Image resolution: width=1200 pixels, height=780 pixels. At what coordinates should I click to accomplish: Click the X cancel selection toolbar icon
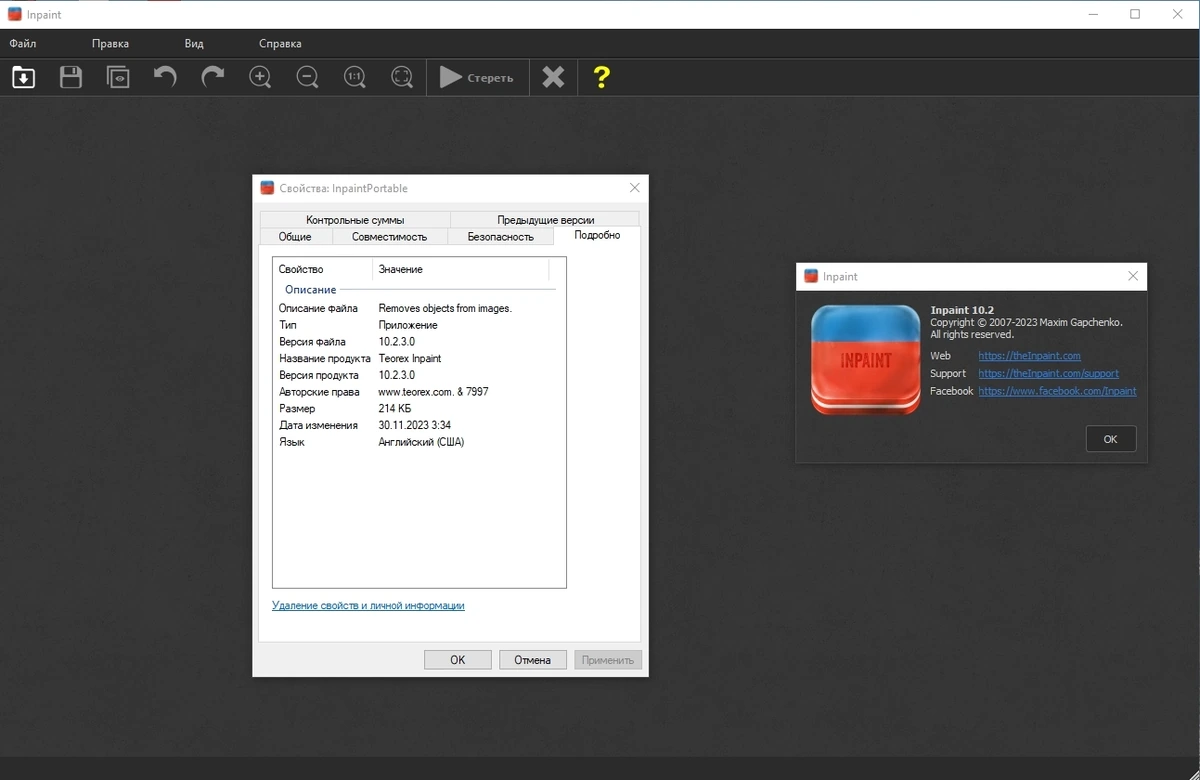(553, 77)
